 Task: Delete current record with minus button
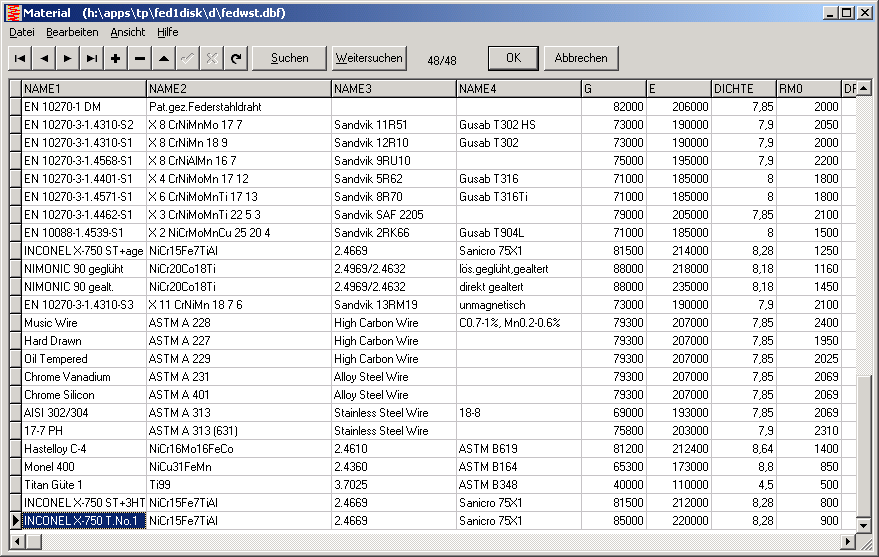point(140,58)
